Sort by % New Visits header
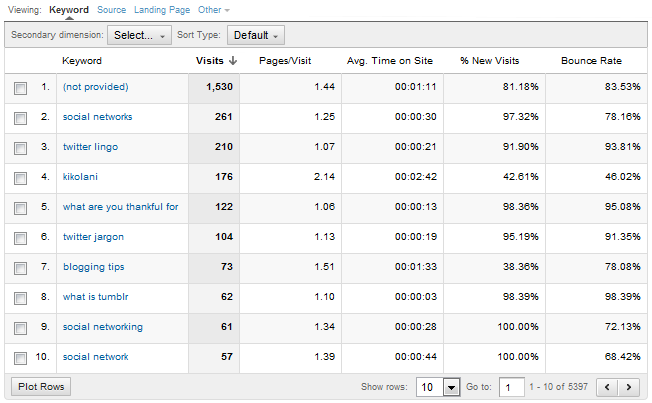Viewport: 652px width, 403px height. (489, 61)
